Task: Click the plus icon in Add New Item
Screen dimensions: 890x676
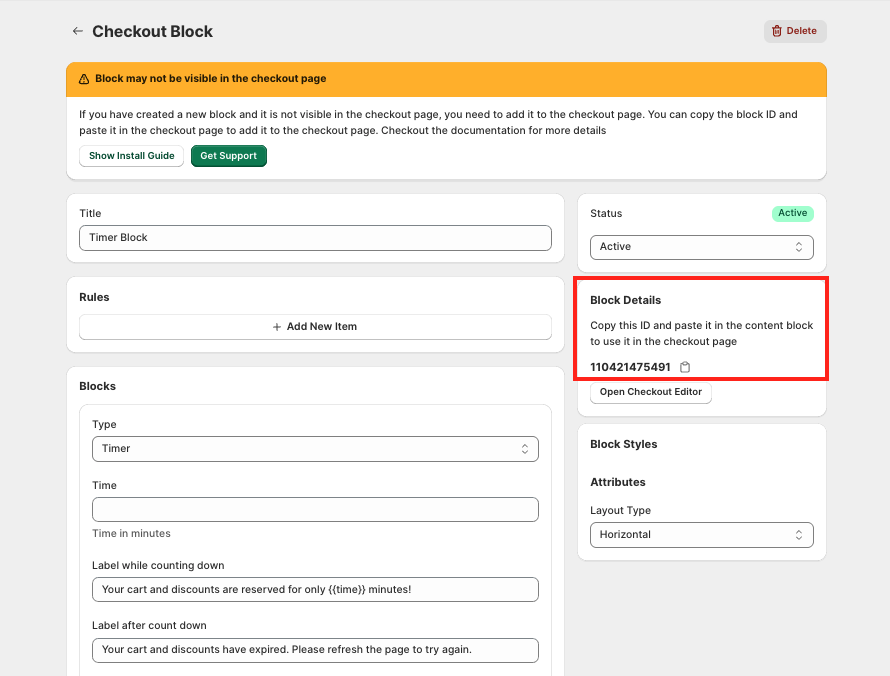Action: (277, 326)
